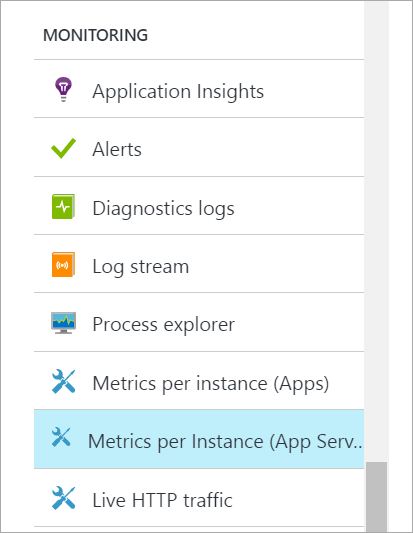
Task: Click the green checkmark Alerts icon
Action: coord(64,148)
